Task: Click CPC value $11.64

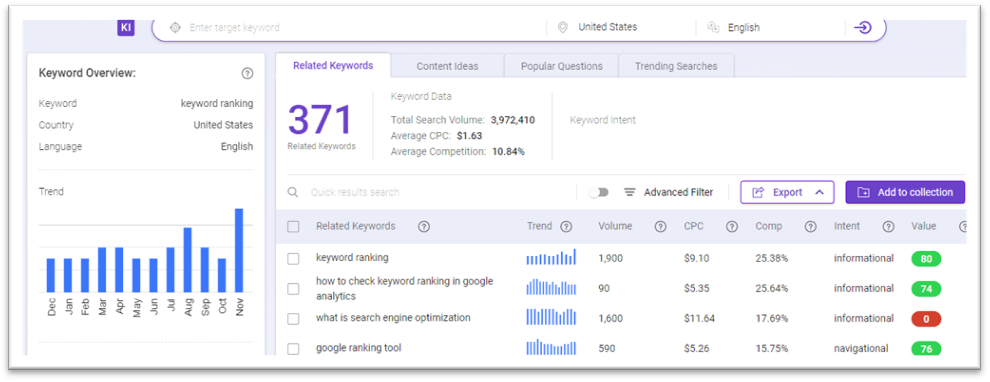Action: pos(699,318)
